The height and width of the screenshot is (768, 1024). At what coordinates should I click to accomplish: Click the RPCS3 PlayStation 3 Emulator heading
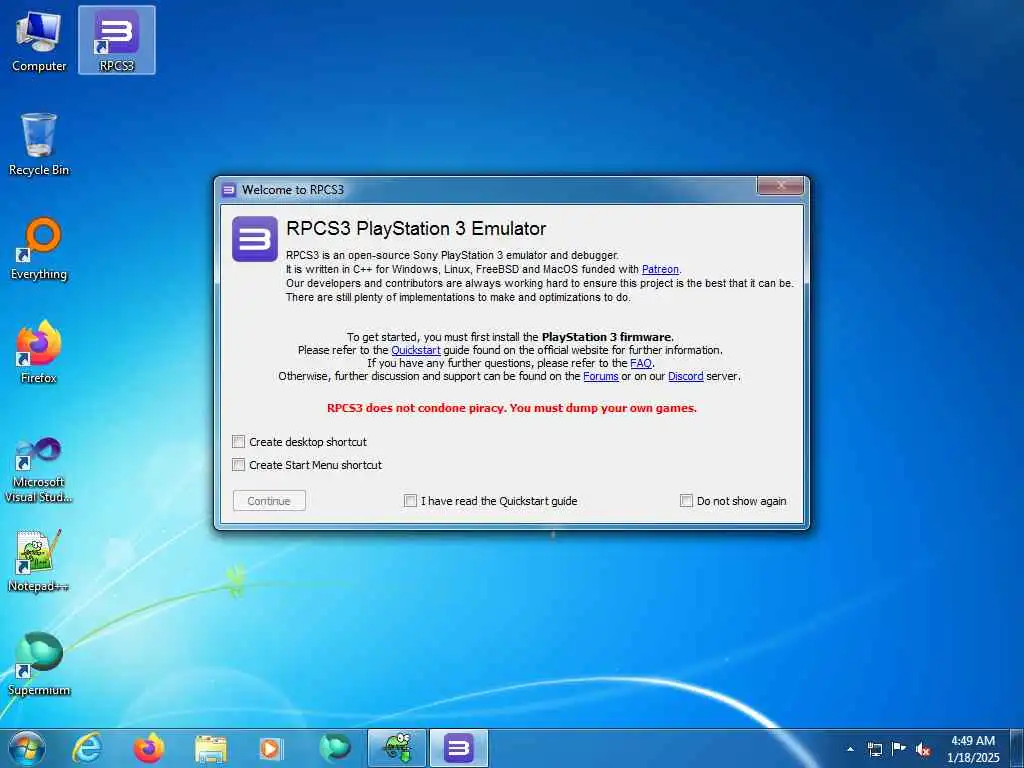point(416,229)
